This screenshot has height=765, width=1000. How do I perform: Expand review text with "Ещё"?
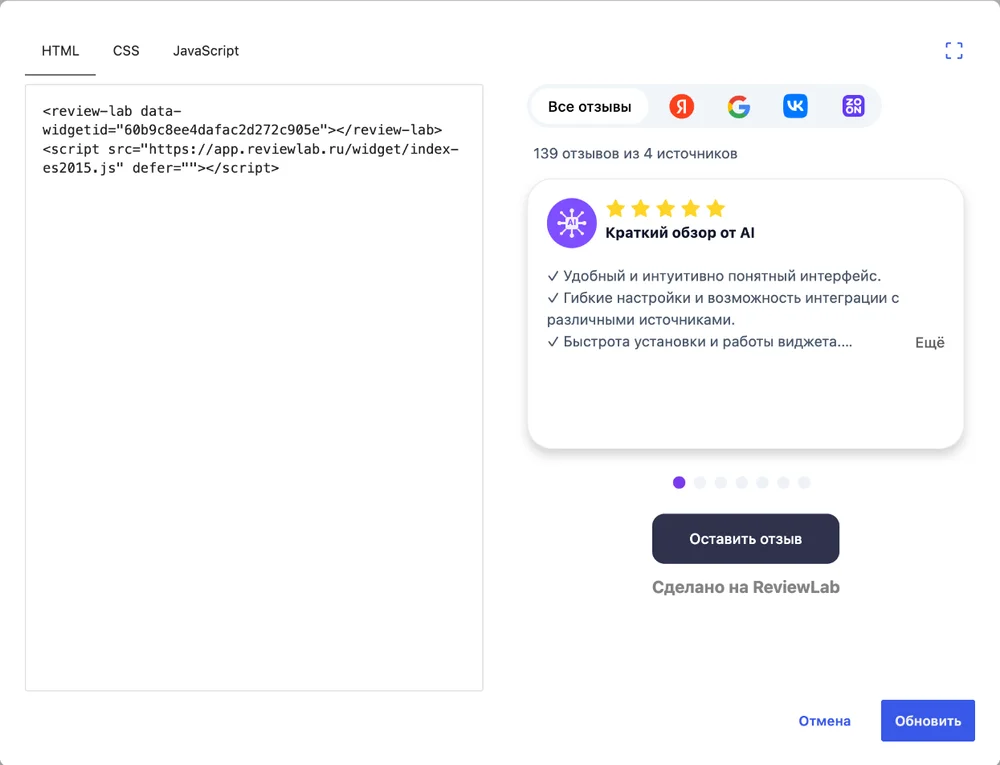tap(929, 343)
